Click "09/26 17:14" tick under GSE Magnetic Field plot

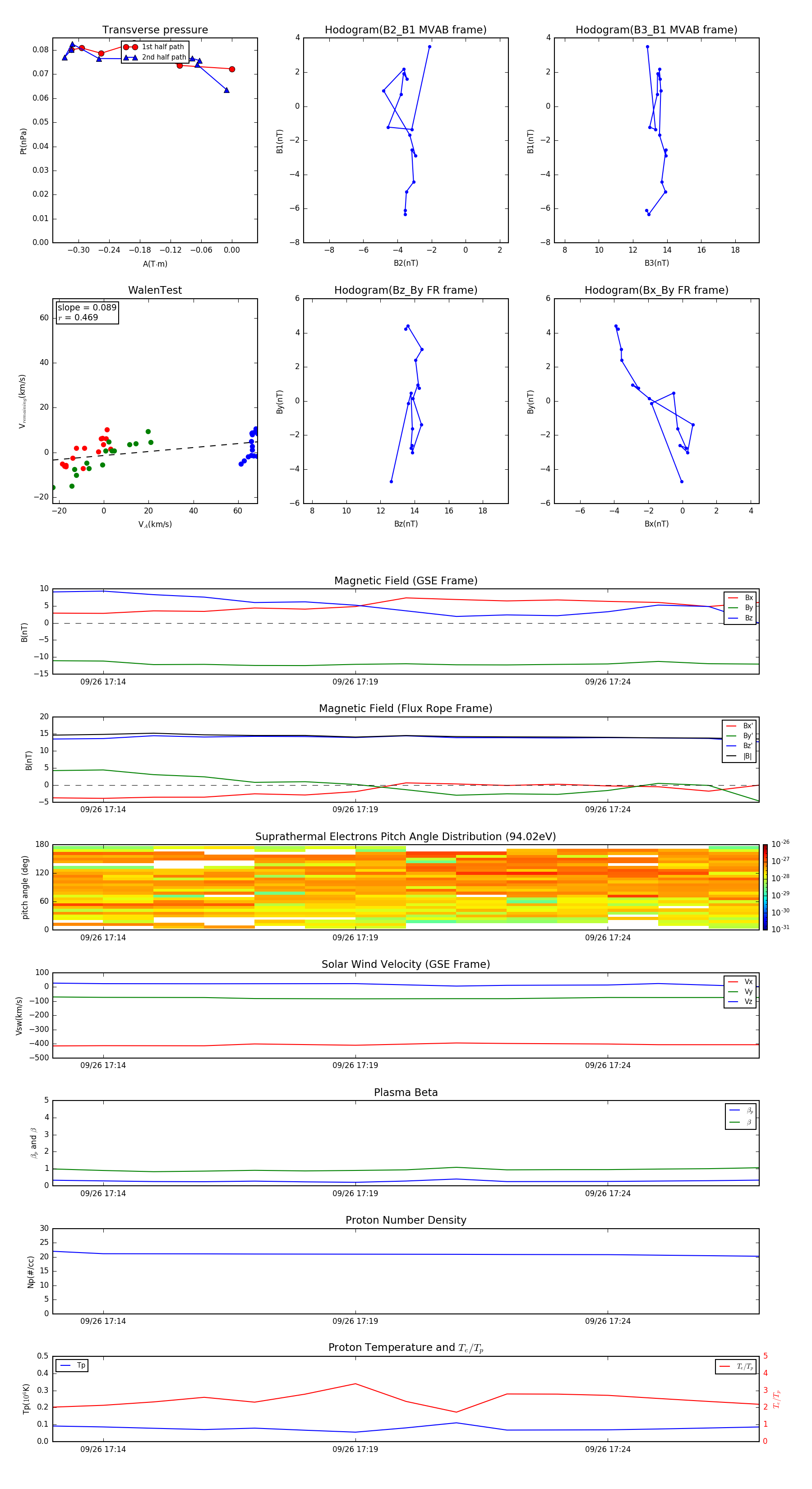click(x=103, y=681)
